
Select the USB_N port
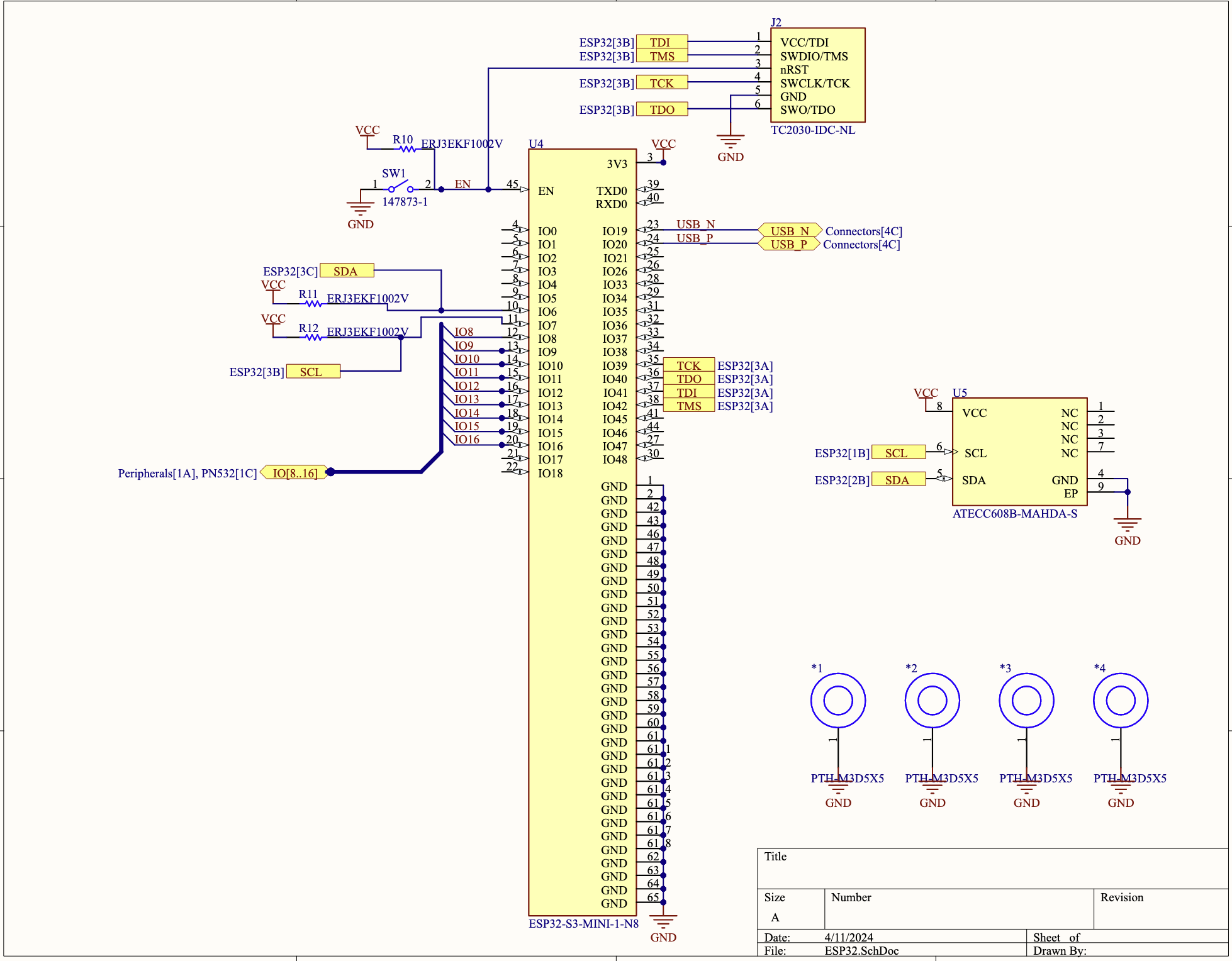point(790,231)
